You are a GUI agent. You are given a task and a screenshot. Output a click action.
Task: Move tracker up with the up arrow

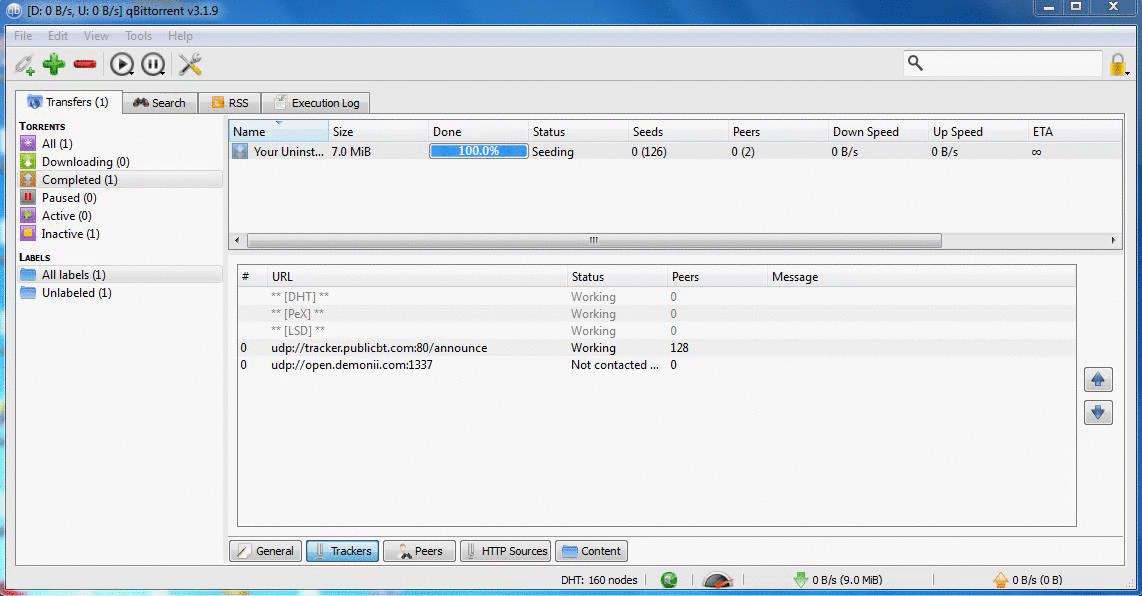1098,380
